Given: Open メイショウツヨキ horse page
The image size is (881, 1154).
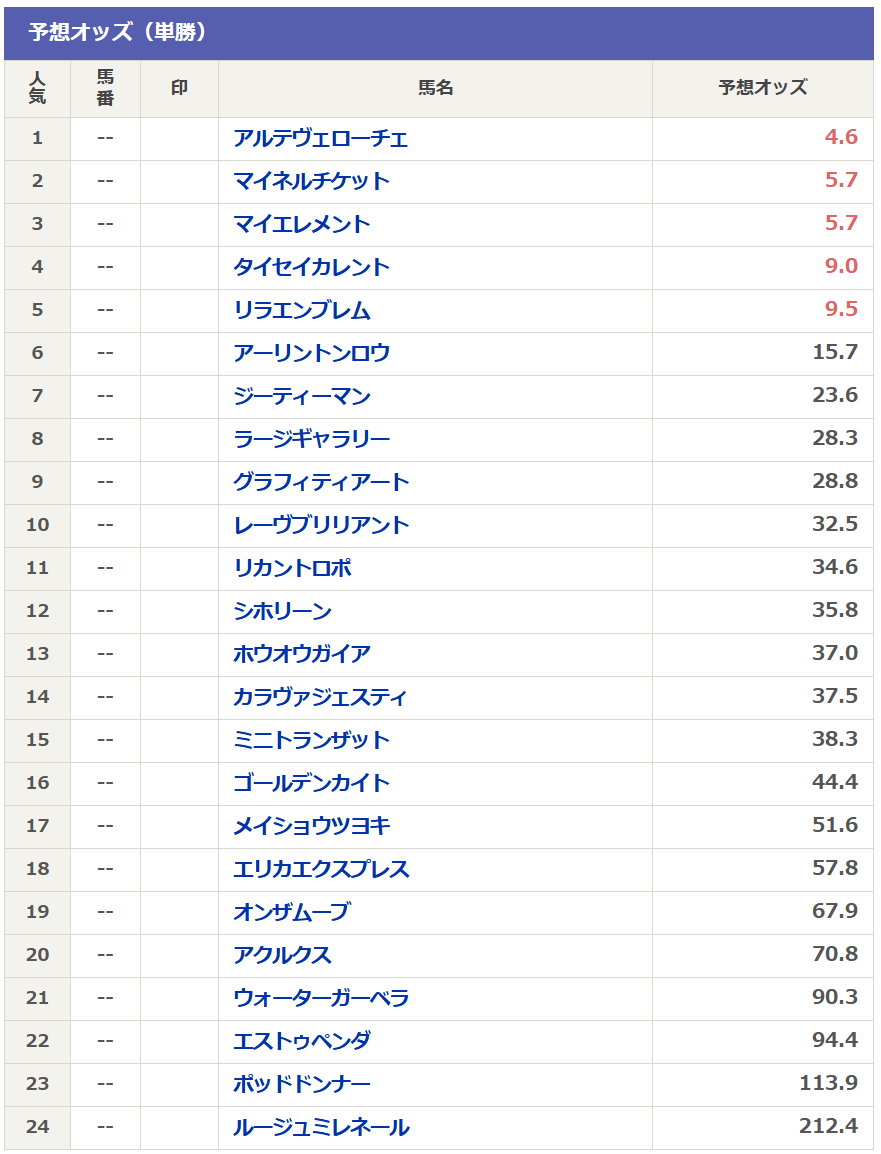Looking at the screenshot, I should pos(311,826).
